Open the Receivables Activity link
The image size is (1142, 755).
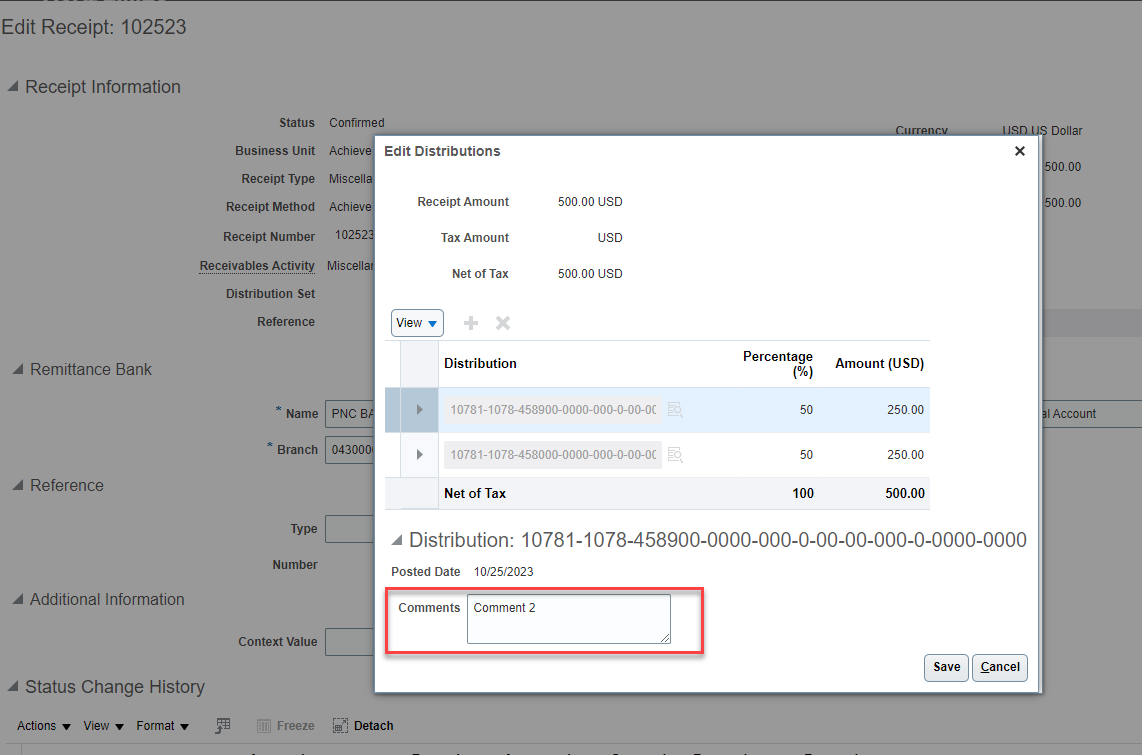[257, 265]
